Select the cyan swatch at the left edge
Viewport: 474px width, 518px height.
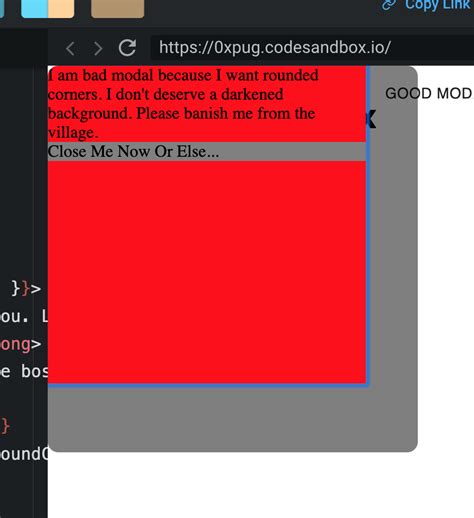click(x=2, y=7)
